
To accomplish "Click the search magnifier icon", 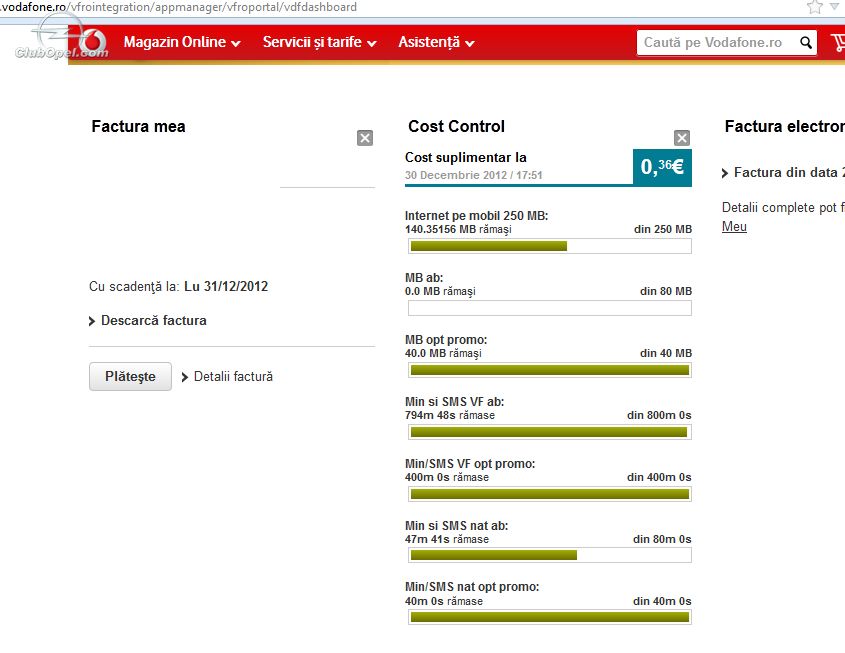I will pyautogui.click(x=806, y=43).
